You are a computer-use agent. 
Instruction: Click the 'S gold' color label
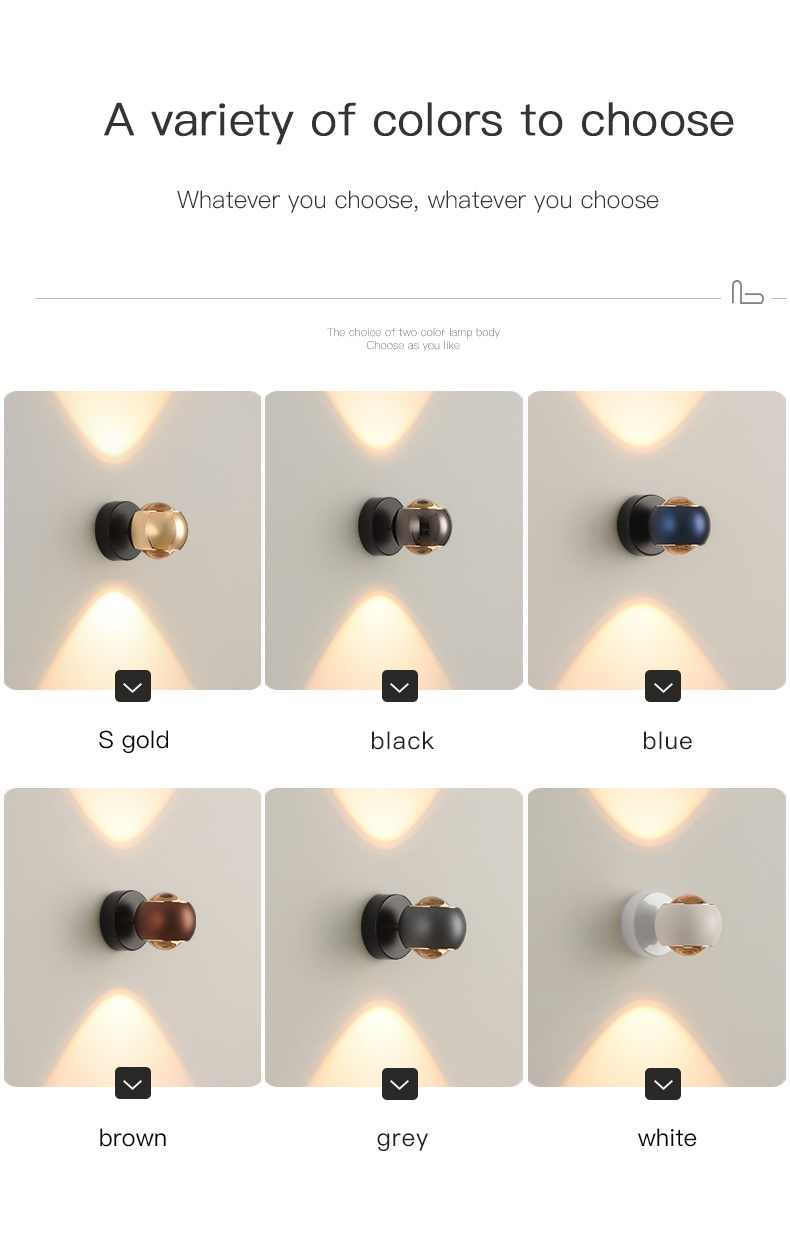point(134,741)
